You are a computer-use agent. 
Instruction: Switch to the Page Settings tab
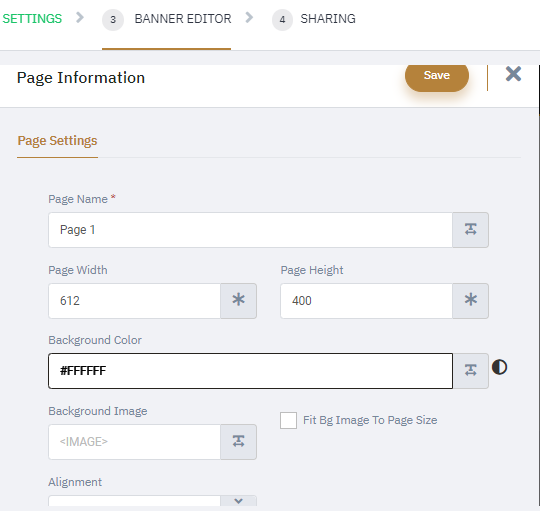(58, 141)
